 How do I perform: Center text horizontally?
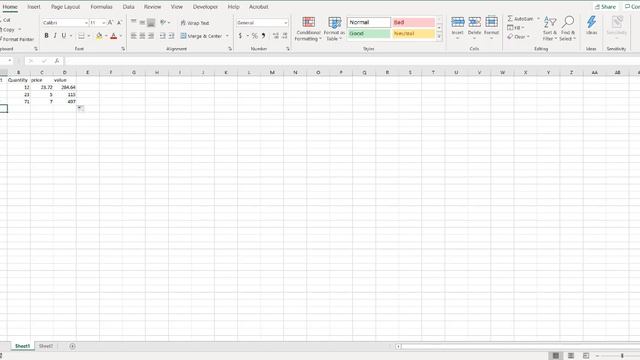coord(142,36)
